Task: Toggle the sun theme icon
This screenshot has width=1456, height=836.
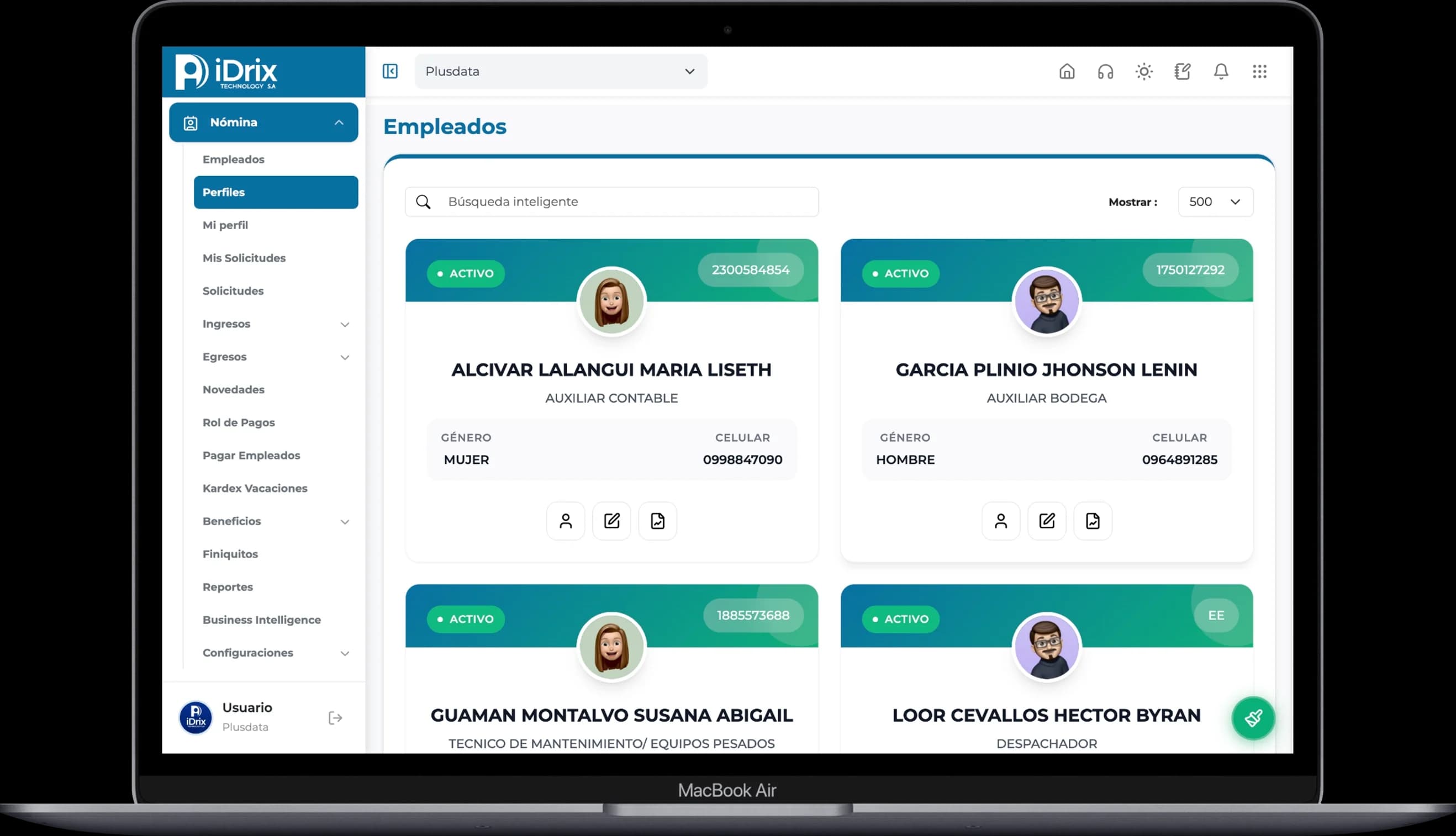Action: pos(1143,71)
